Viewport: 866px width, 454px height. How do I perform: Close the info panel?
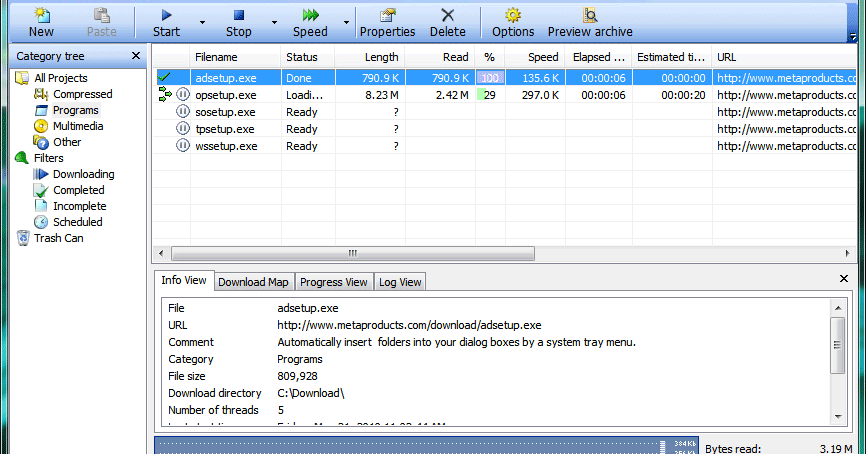pyautogui.click(x=844, y=279)
